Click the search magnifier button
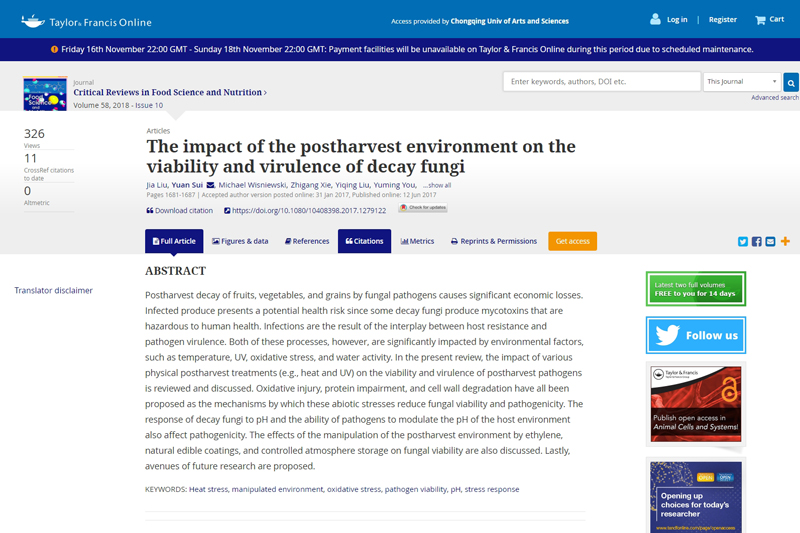 [791, 82]
